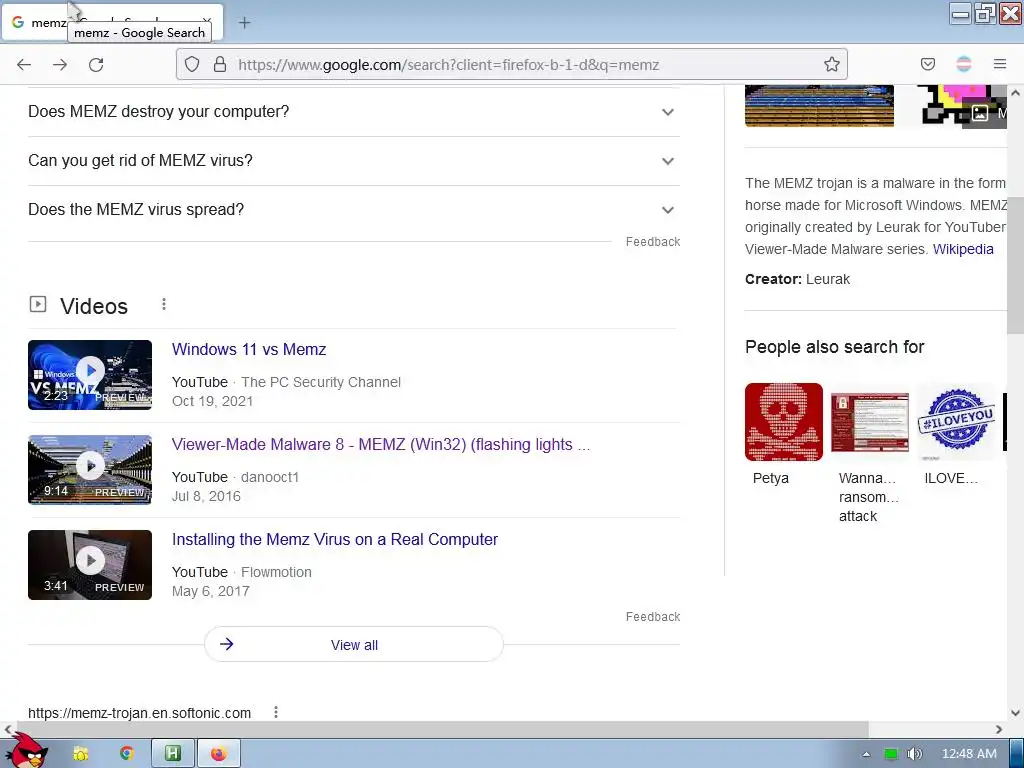Image resolution: width=1024 pixels, height=768 pixels.
Task: Go forward with the browser forward arrow
Action: click(x=60, y=65)
